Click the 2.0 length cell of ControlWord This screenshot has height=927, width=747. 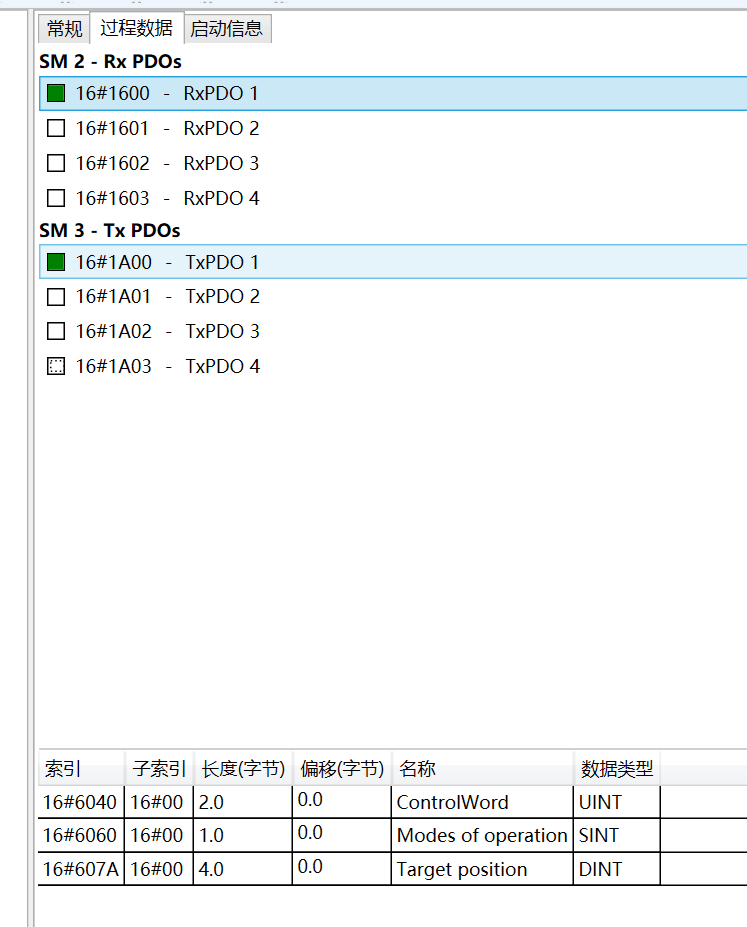pyautogui.click(x=243, y=802)
